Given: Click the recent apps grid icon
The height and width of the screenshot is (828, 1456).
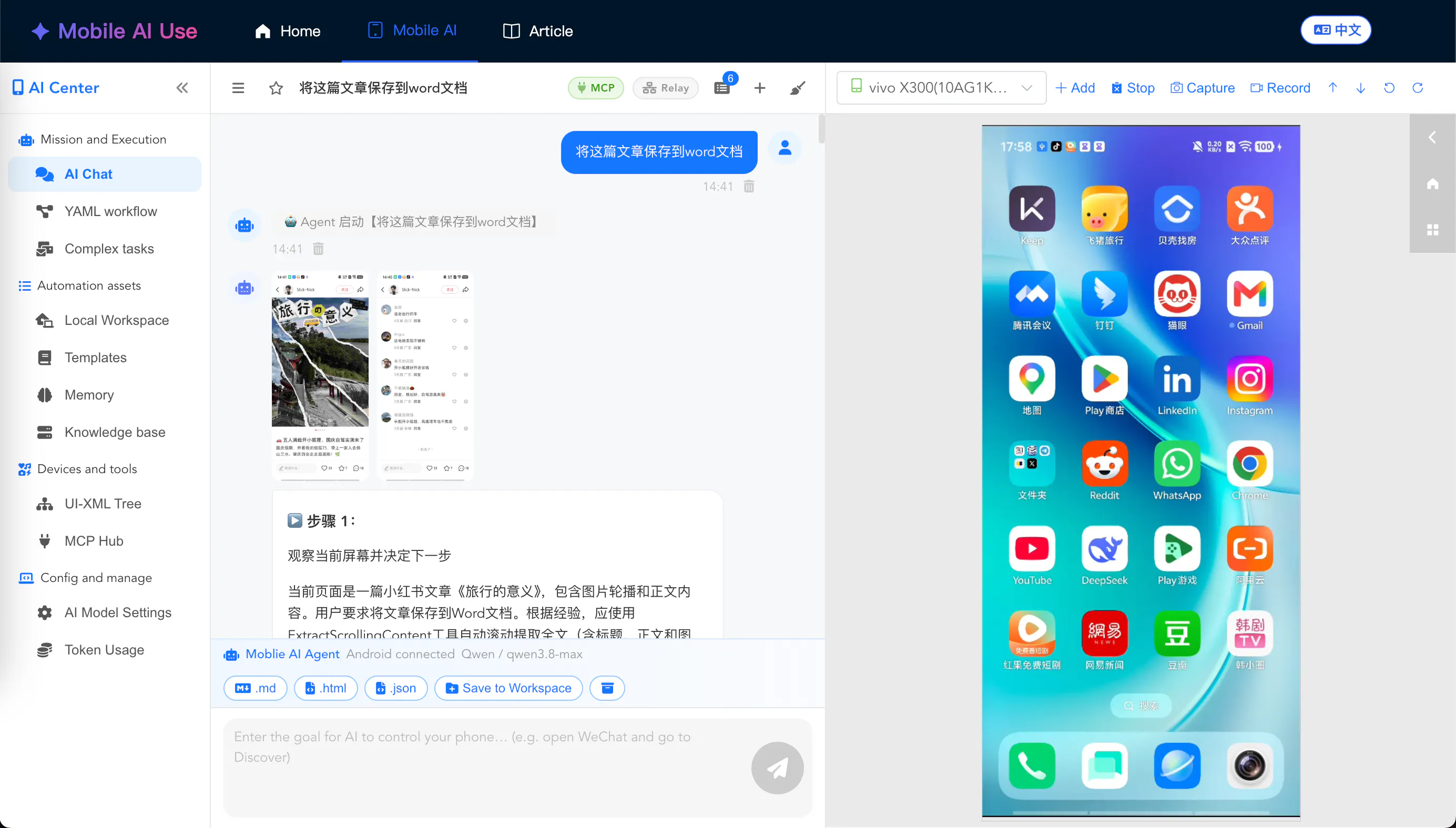Looking at the screenshot, I should click(1432, 230).
